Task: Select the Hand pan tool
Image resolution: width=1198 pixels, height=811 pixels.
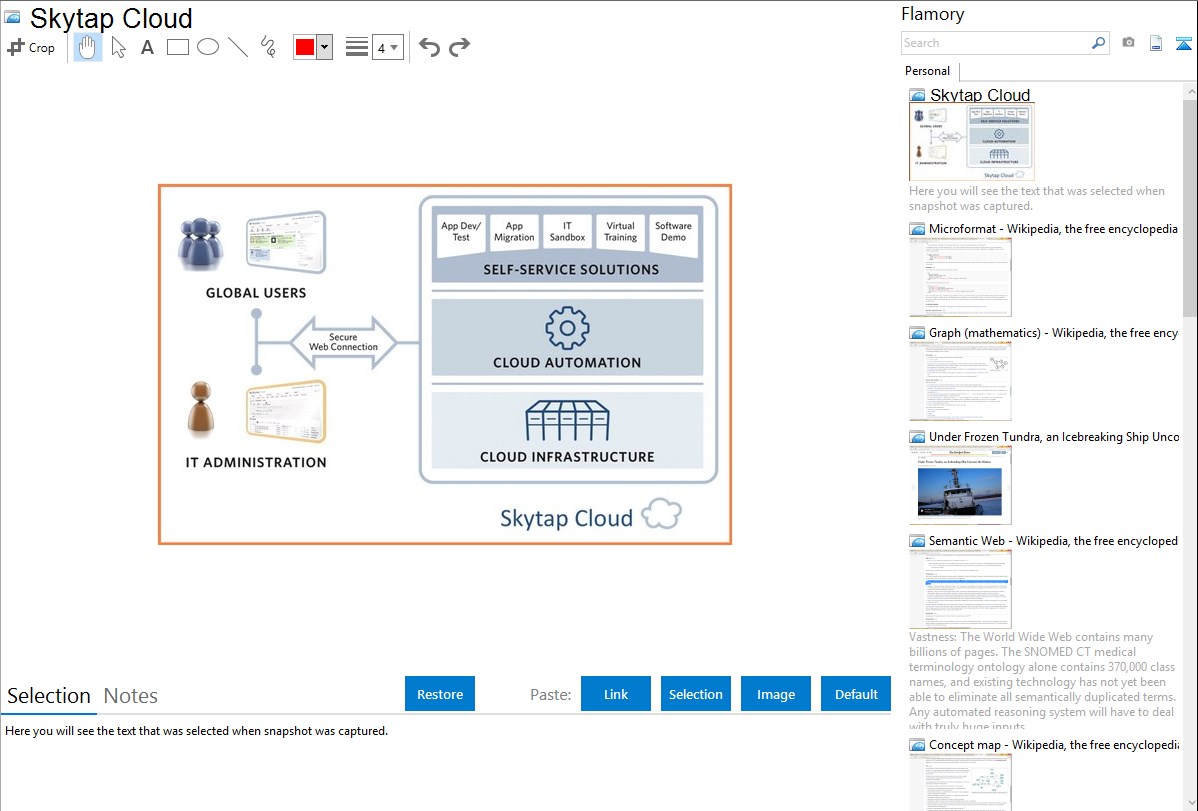Action: tap(87, 47)
